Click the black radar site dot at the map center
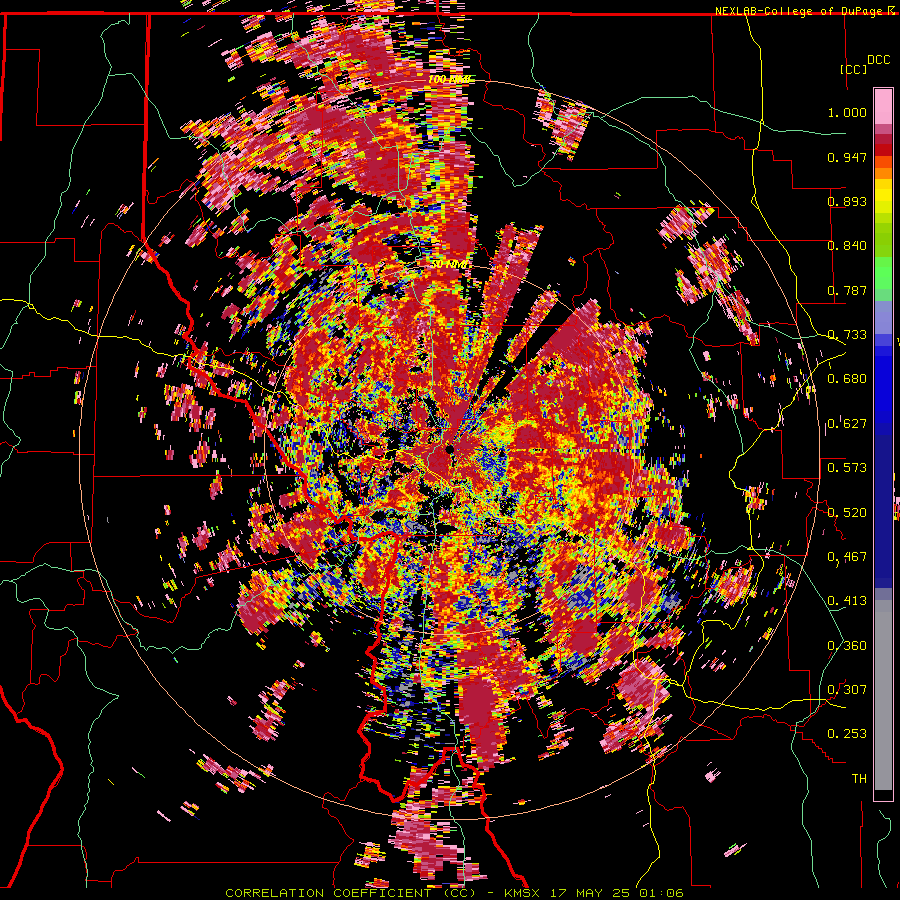The width and height of the screenshot is (900, 900). coord(451,449)
